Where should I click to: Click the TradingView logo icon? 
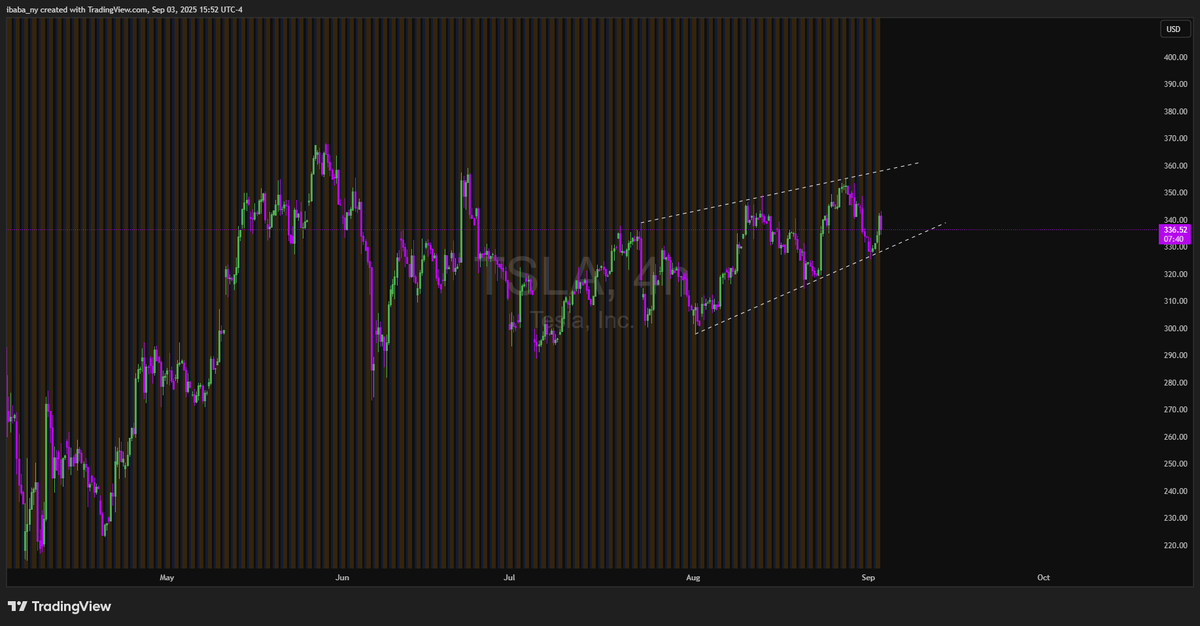tap(18, 606)
